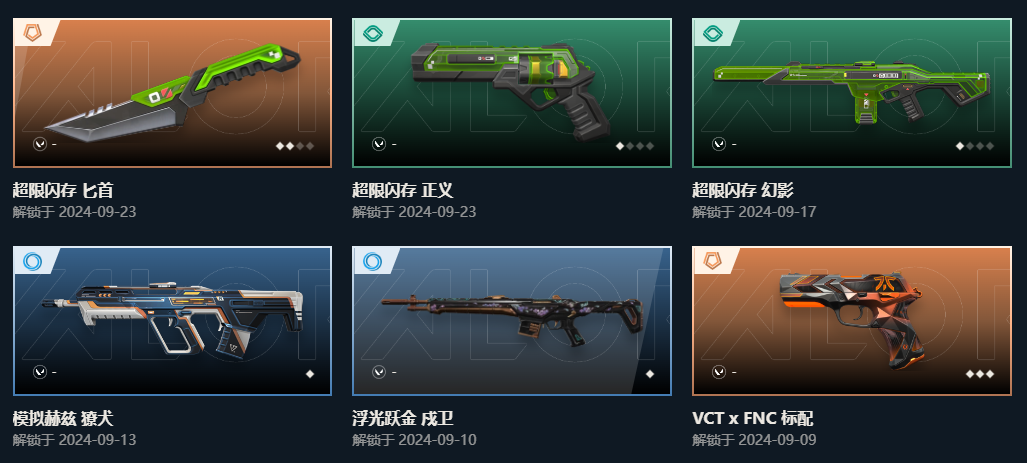Viewport: 1027px width, 463px height.
Task: Click the Valorant points icon on 獠犬 card
Action: [40, 372]
